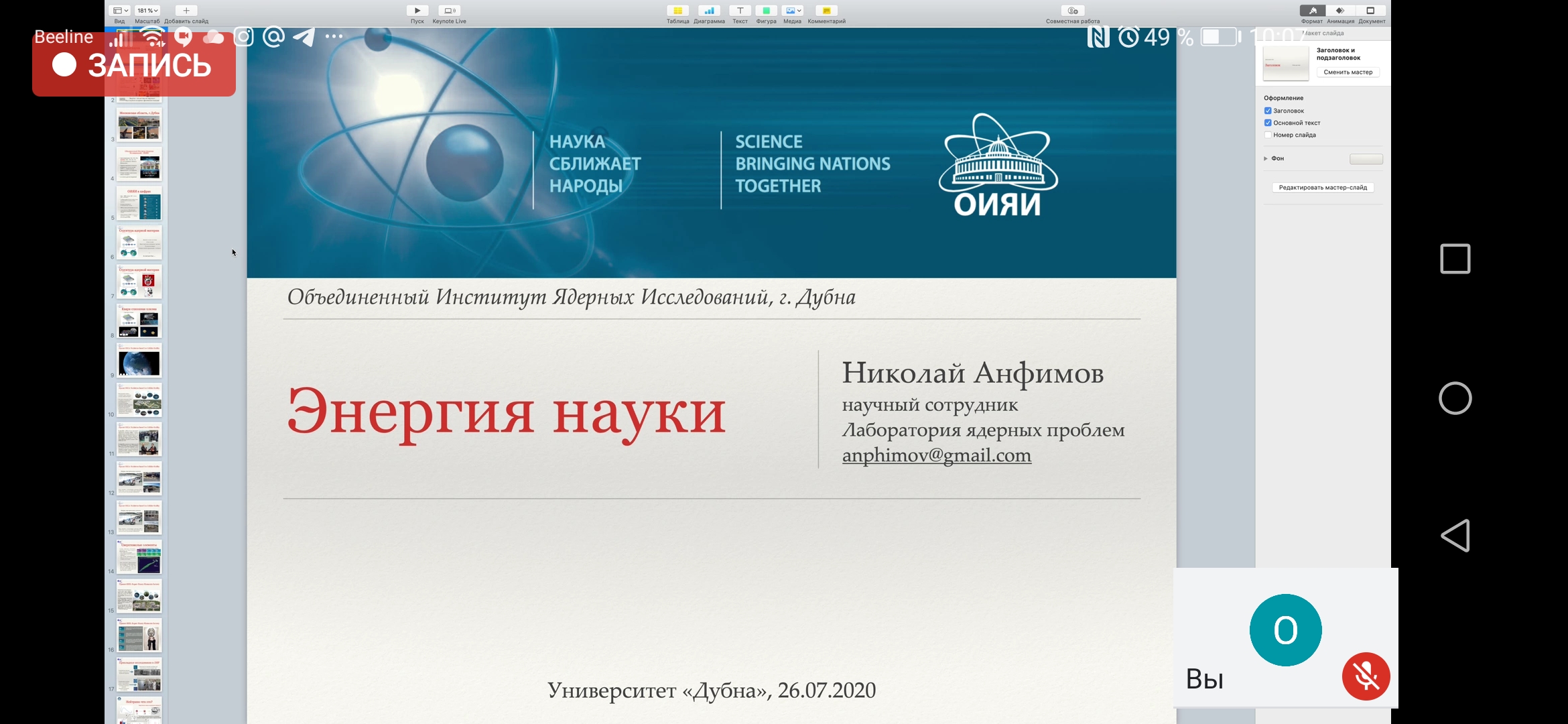Open the 181% zoom dropdown
This screenshot has height=724, width=1568.
coord(147,11)
